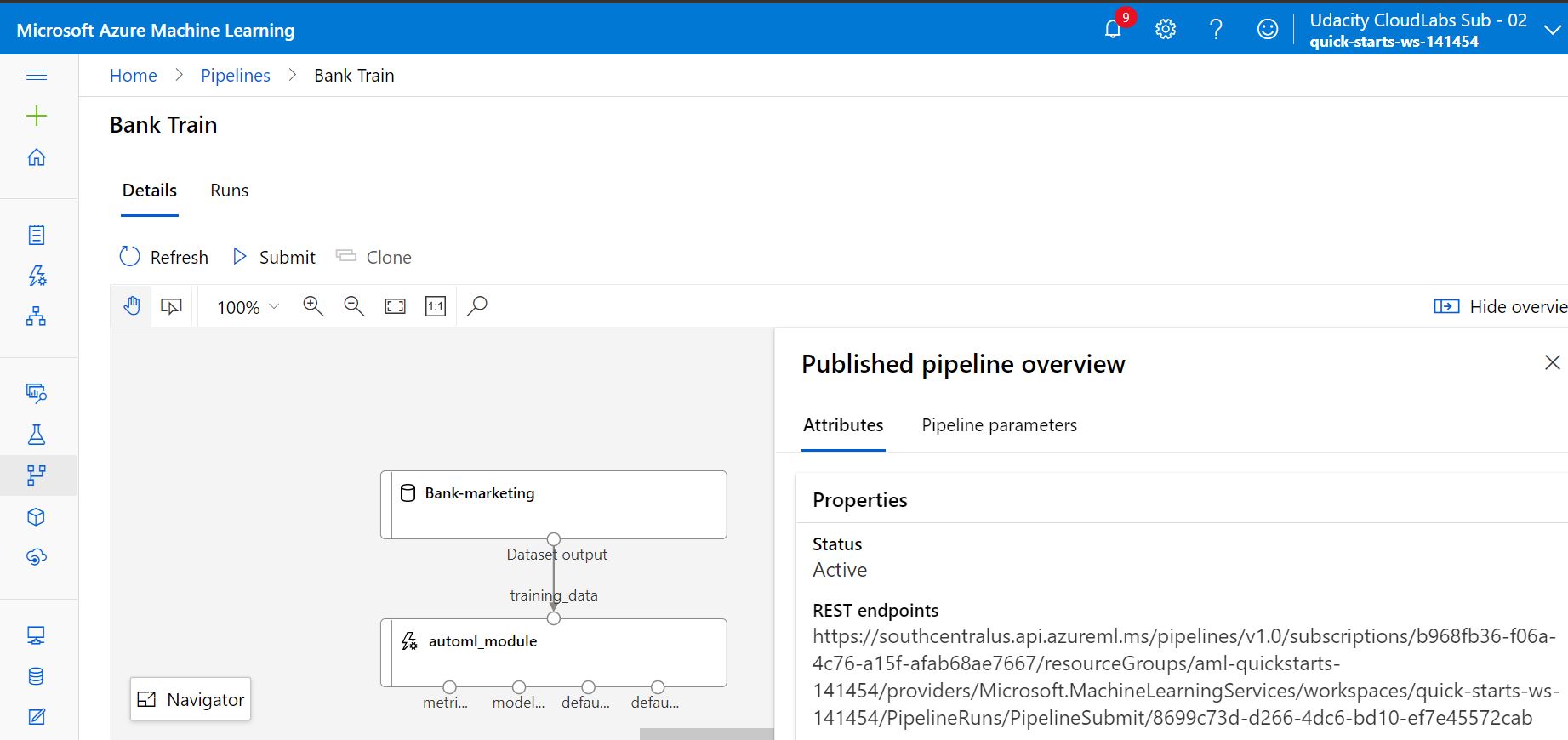
Task: Click the zoom out magnifier icon
Action: point(354,306)
